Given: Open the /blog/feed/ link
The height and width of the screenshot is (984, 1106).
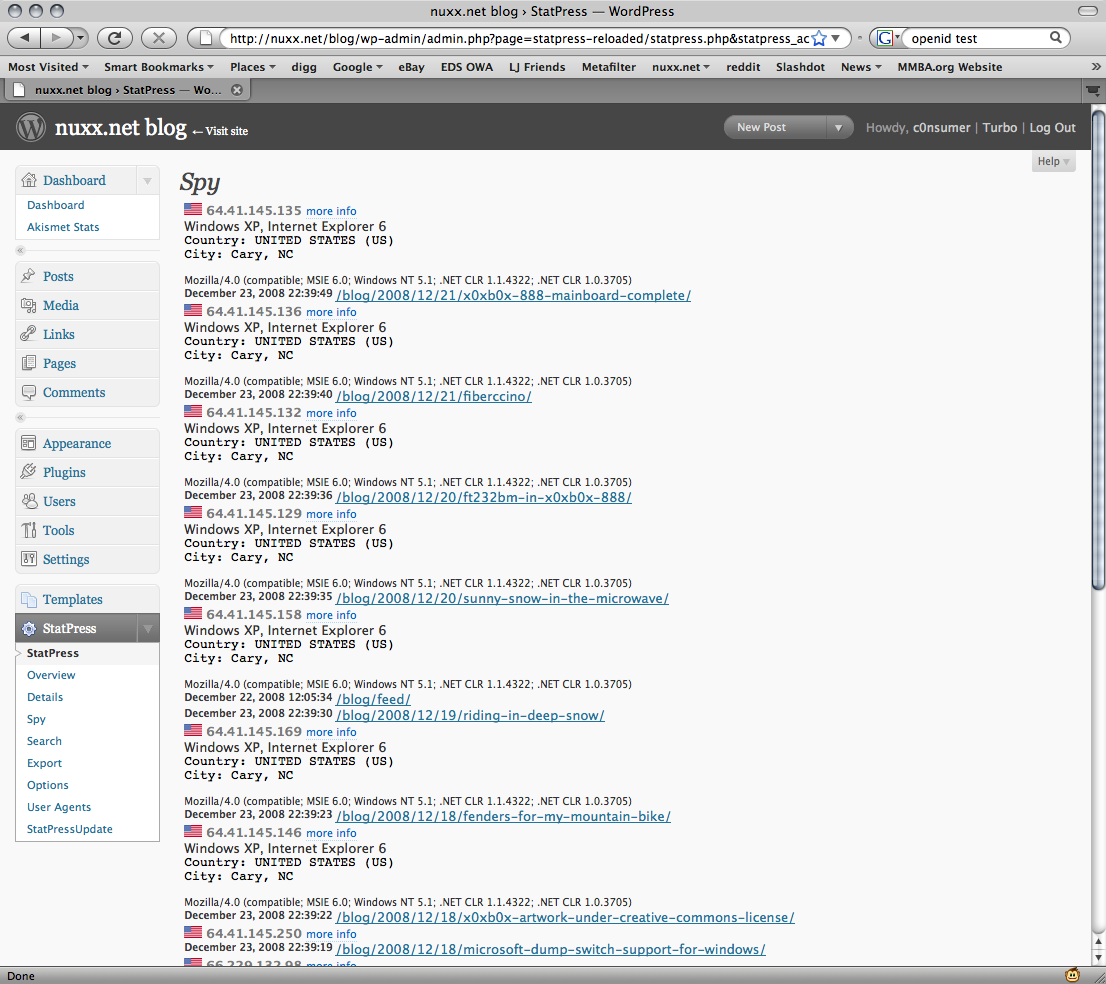Looking at the screenshot, I should coord(373,699).
